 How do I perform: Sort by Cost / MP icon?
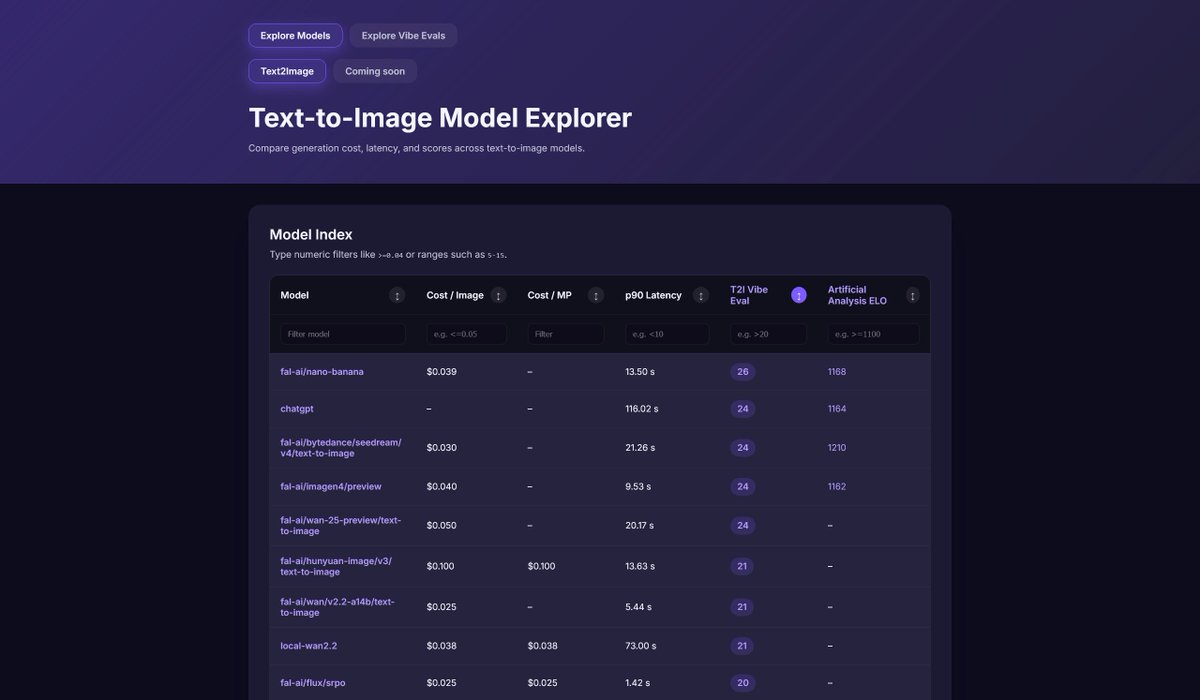click(596, 295)
